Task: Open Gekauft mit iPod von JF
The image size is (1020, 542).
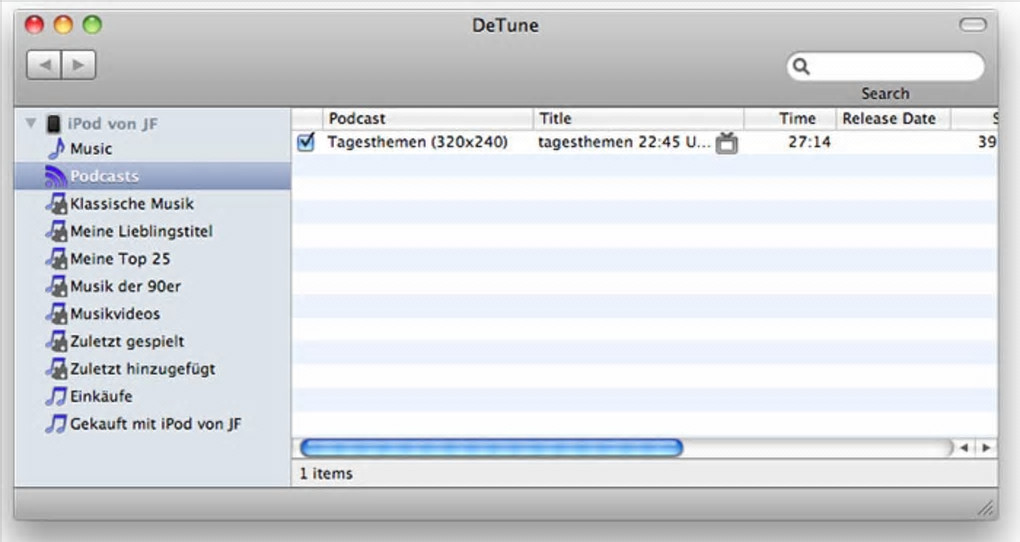Action: (x=155, y=424)
